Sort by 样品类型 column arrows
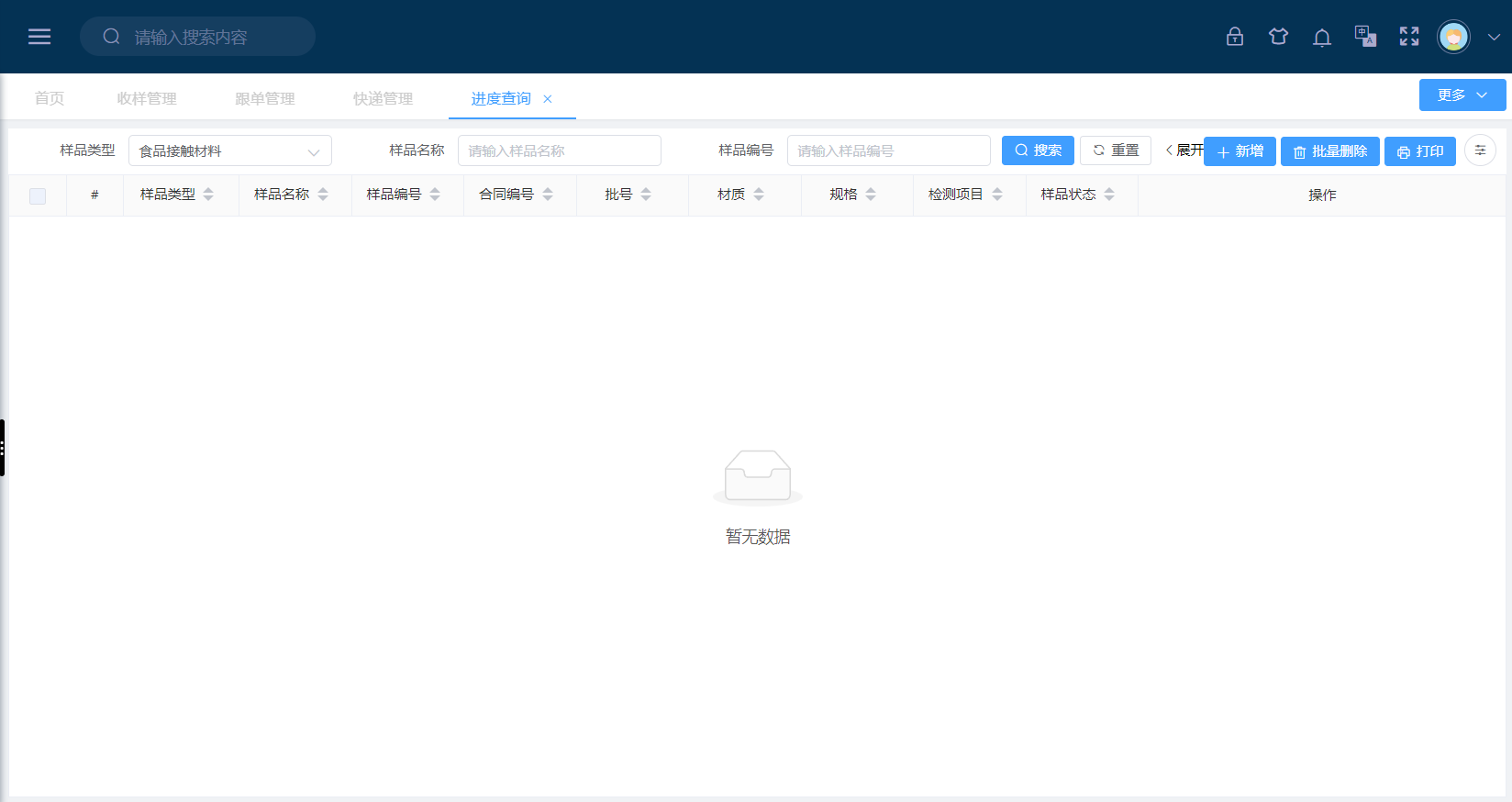The image size is (1512, 802). [208, 195]
